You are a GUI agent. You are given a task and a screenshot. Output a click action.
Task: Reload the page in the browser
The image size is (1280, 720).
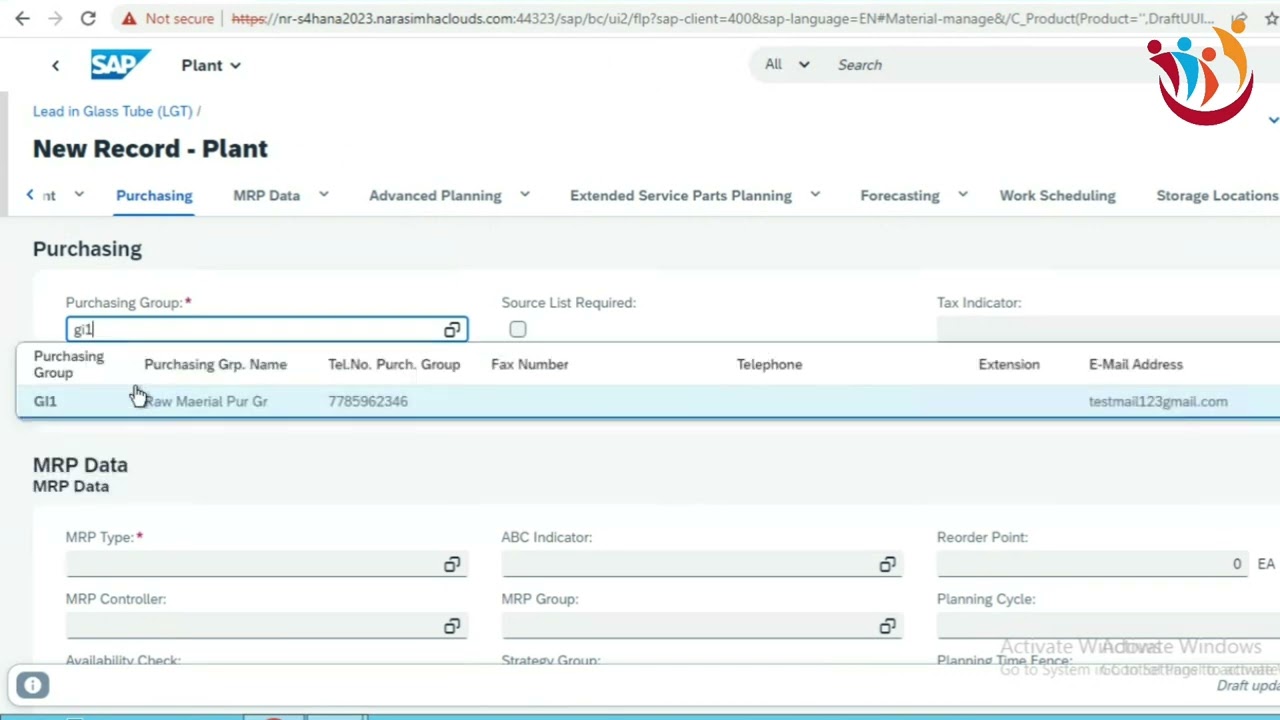(x=88, y=18)
